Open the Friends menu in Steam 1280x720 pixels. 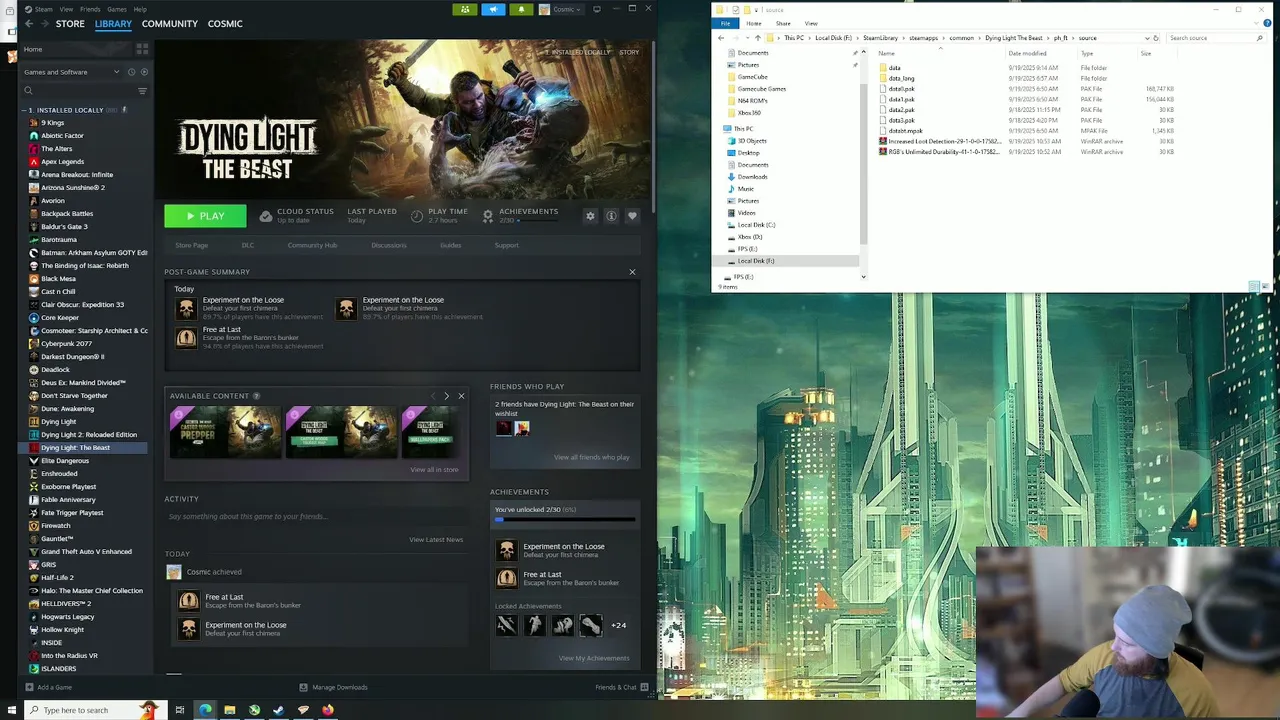click(x=90, y=9)
